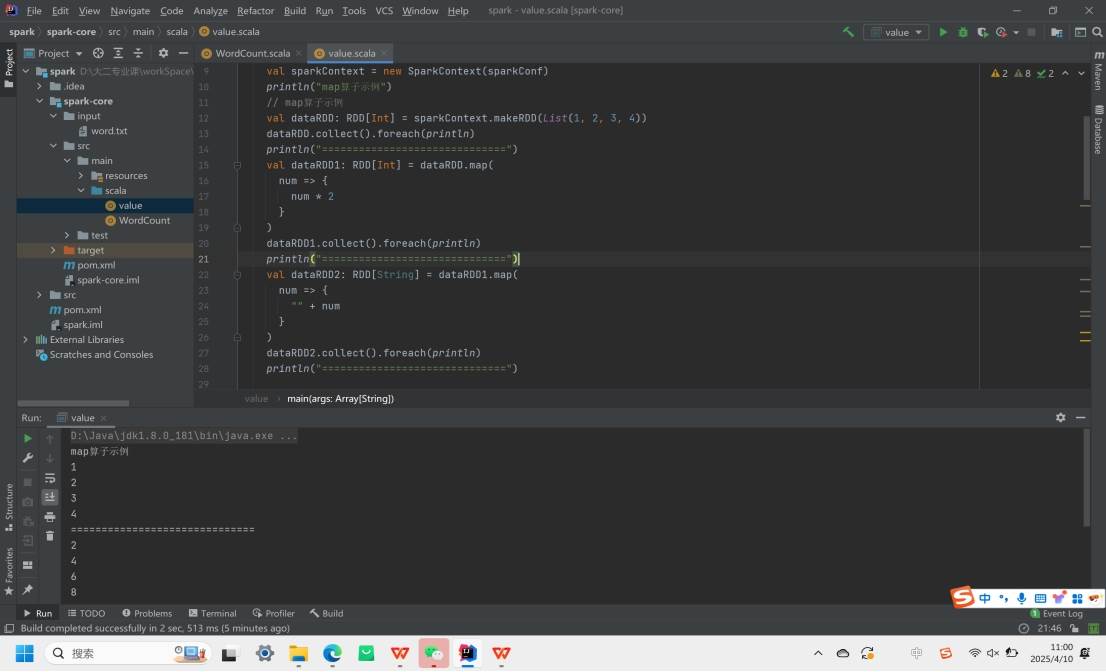The width and height of the screenshot is (1106, 672).
Task: Click the yellow warning count indicator in the editor
Action: click(999, 73)
